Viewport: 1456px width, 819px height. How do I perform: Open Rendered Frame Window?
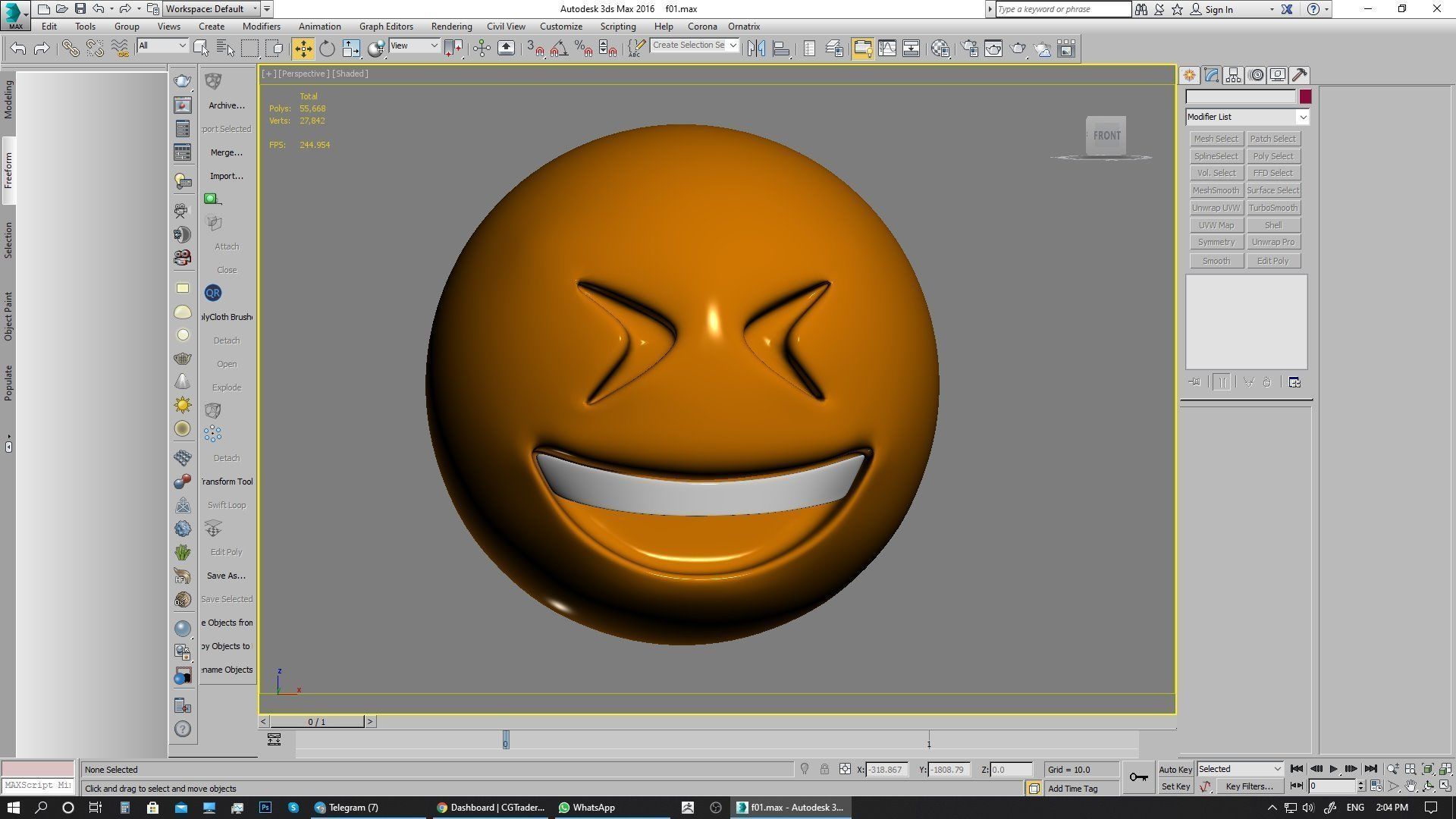click(x=993, y=49)
